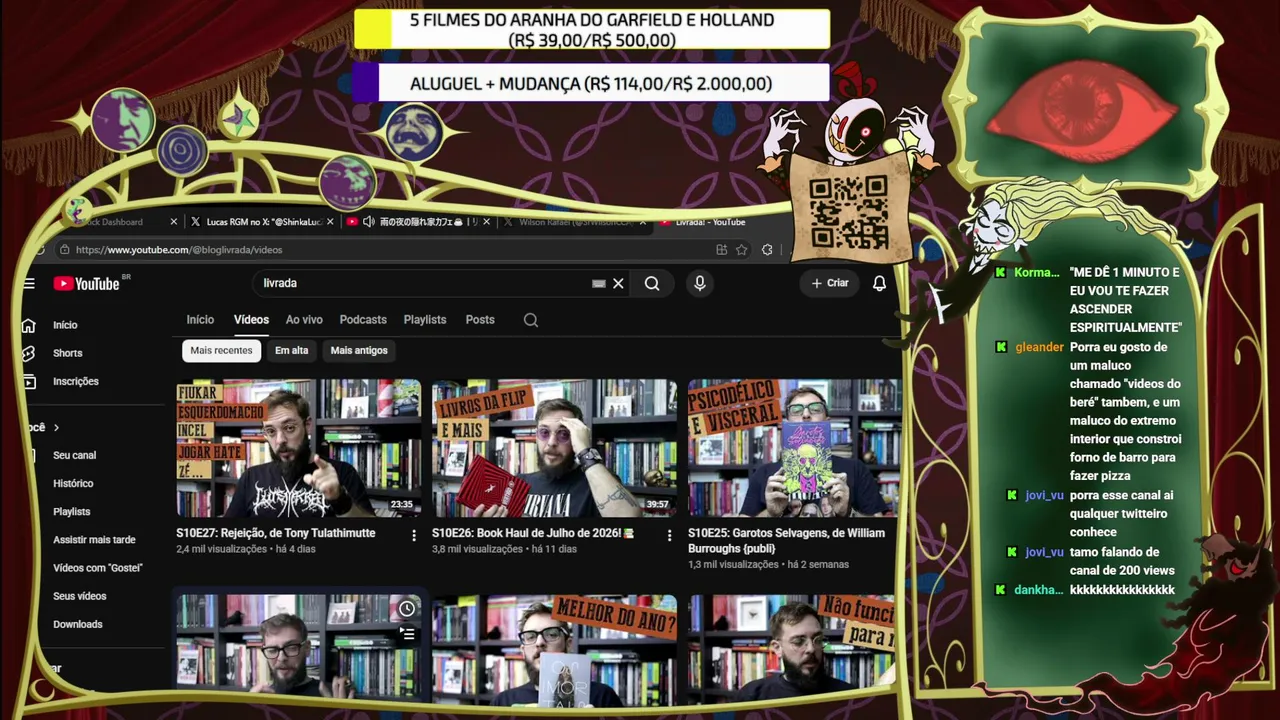The height and width of the screenshot is (720, 1280).
Task: Search within the channel using magnifier icon
Action: coord(531,320)
